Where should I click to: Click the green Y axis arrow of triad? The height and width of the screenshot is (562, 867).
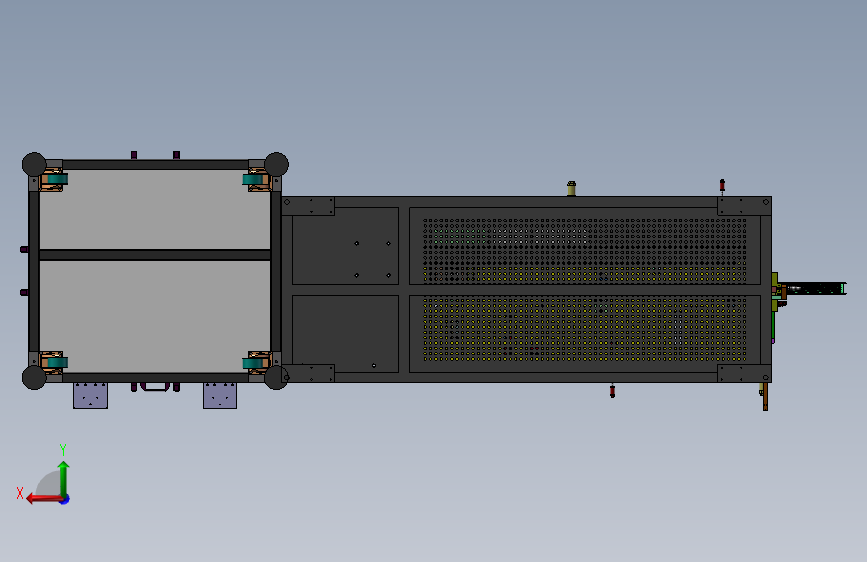[x=64, y=478]
